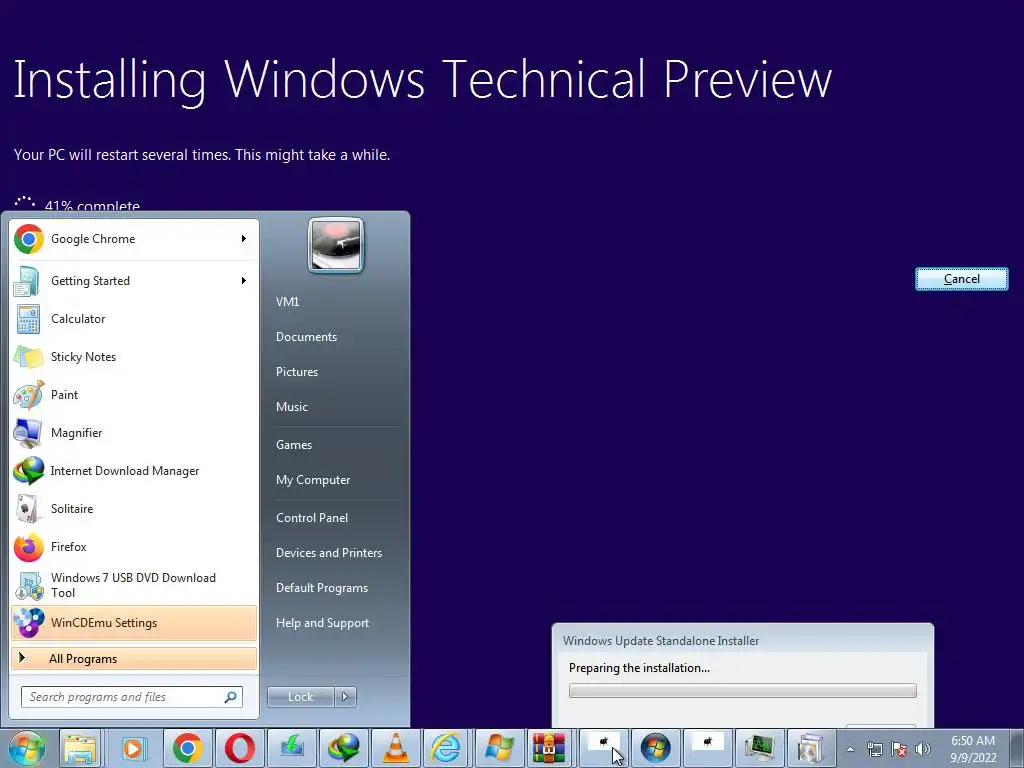Click the 'Your PC will restart several times' text
1024x768 pixels.
point(202,155)
